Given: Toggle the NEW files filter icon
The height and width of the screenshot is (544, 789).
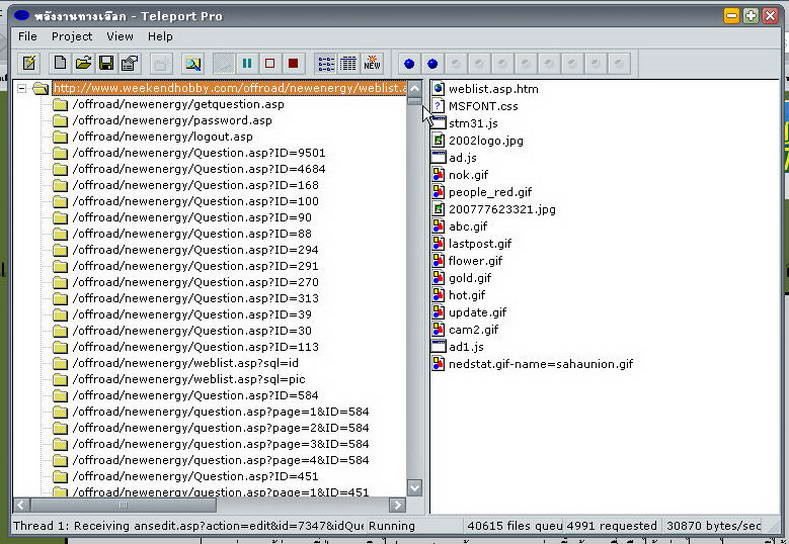Looking at the screenshot, I should (x=372, y=64).
